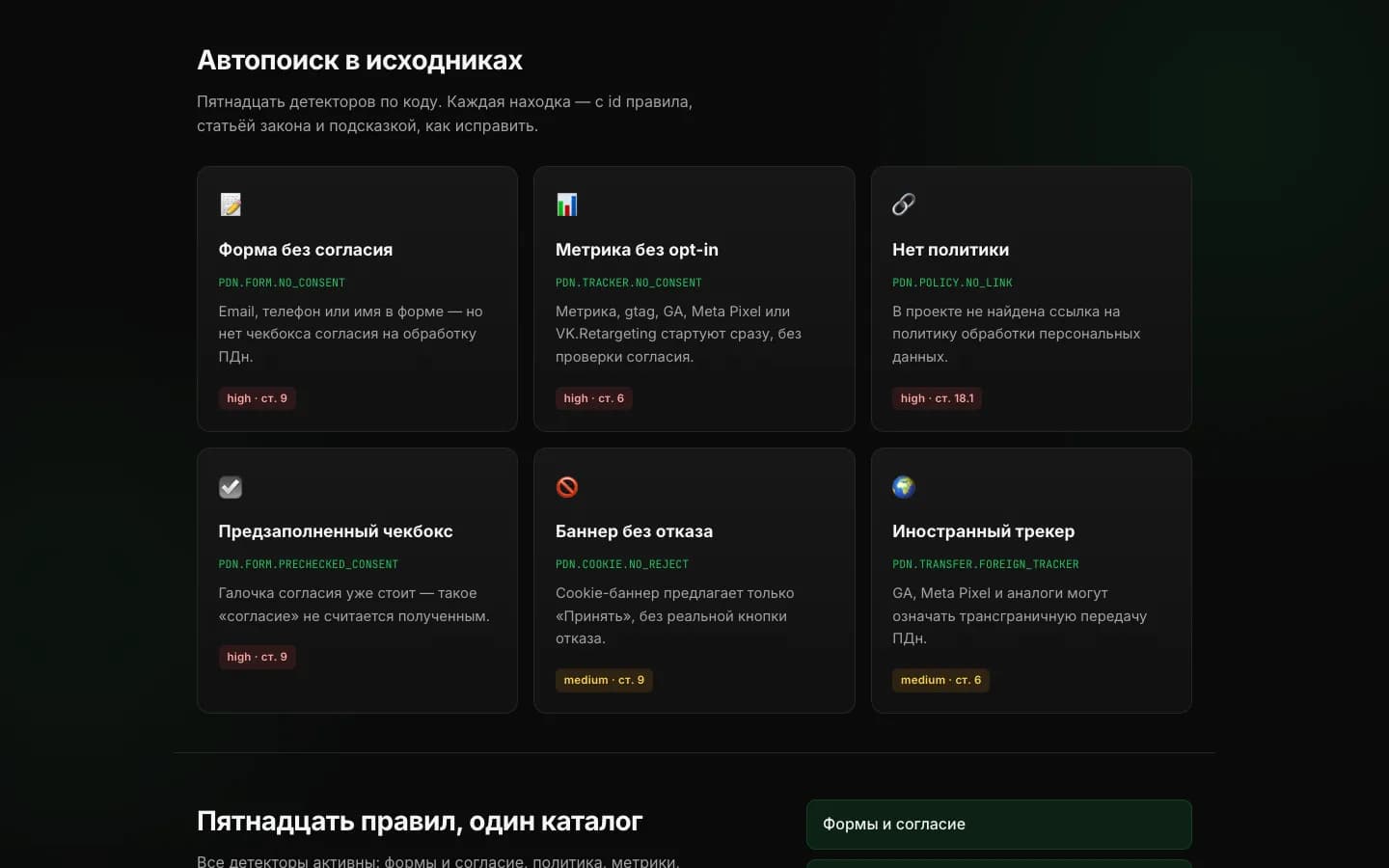Select the Предзаполненный чекбокс card title
Image resolution: width=1389 pixels, height=868 pixels.
point(336,531)
